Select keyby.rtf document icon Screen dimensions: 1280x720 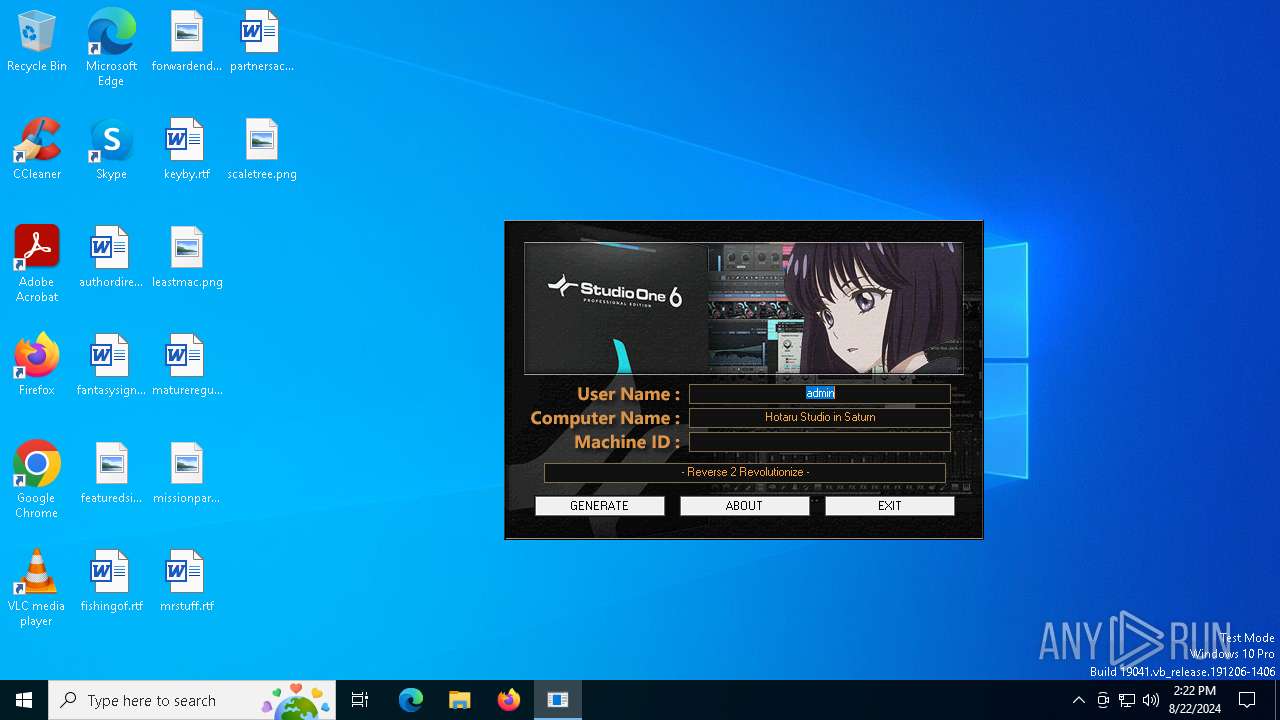187,150
